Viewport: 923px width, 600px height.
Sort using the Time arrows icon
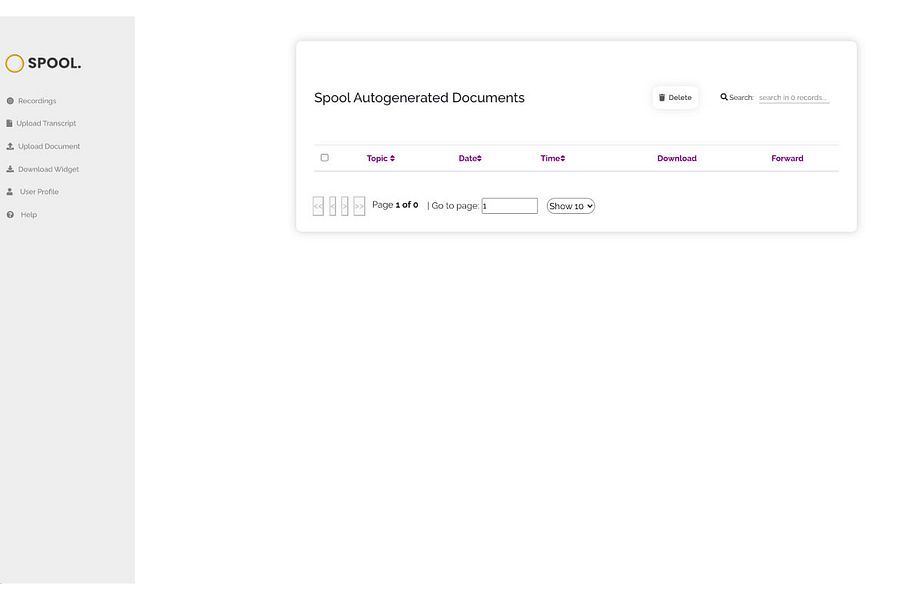(x=563, y=158)
